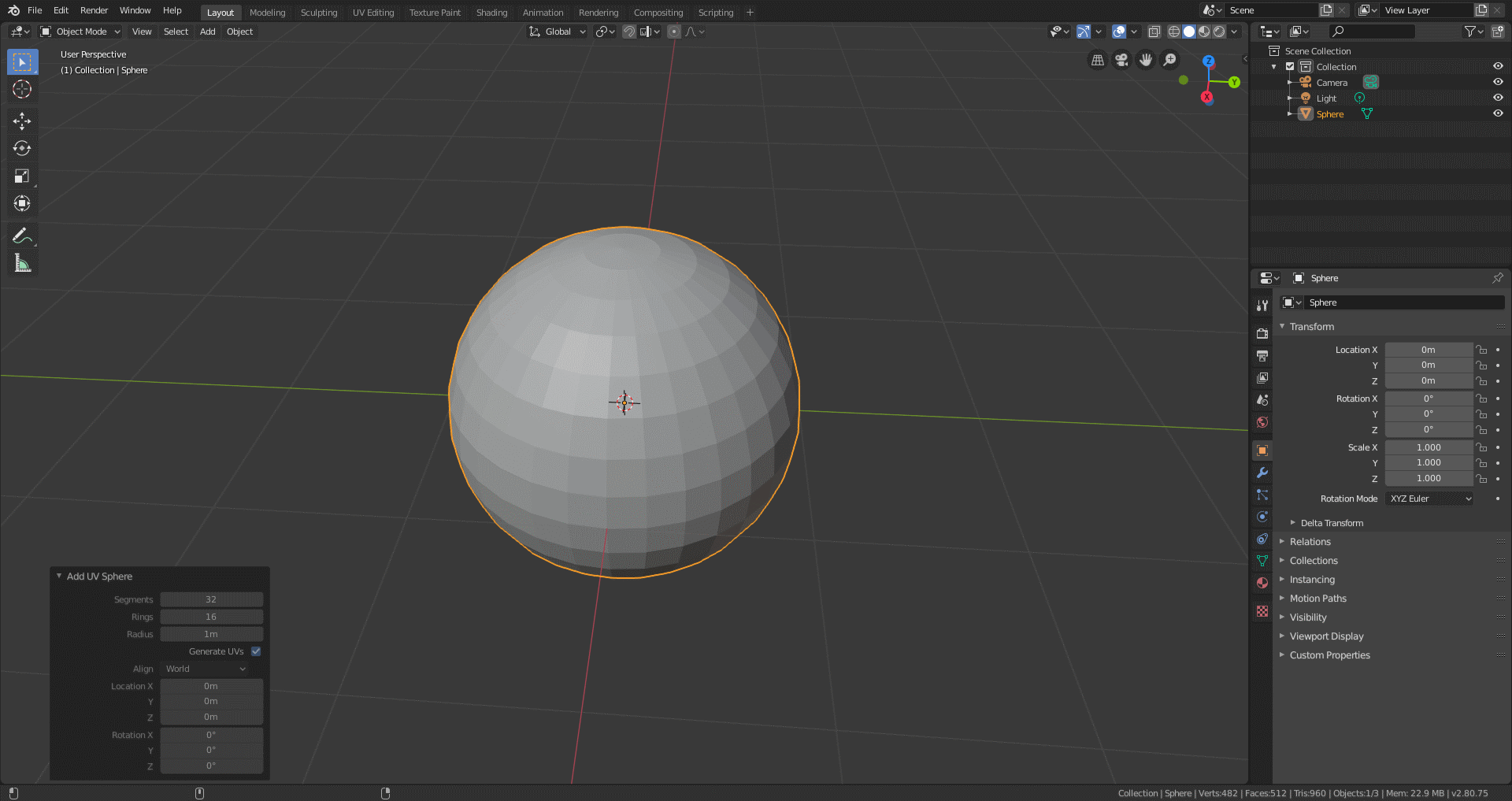Click the plus button to add a workspace
The height and width of the screenshot is (801, 1512).
pyautogui.click(x=749, y=12)
